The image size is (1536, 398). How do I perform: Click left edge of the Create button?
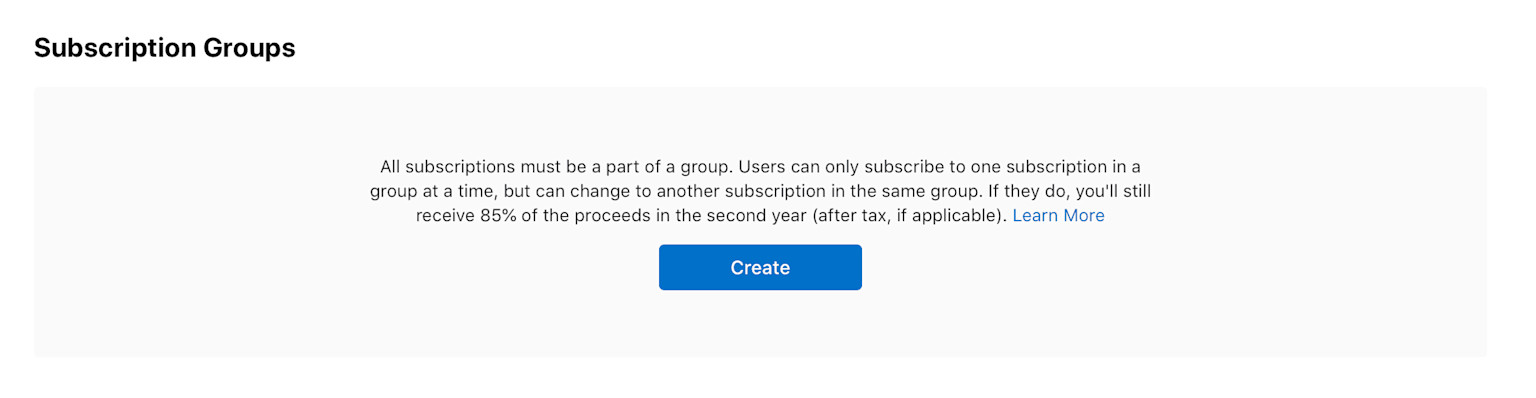pyautogui.click(x=667, y=267)
